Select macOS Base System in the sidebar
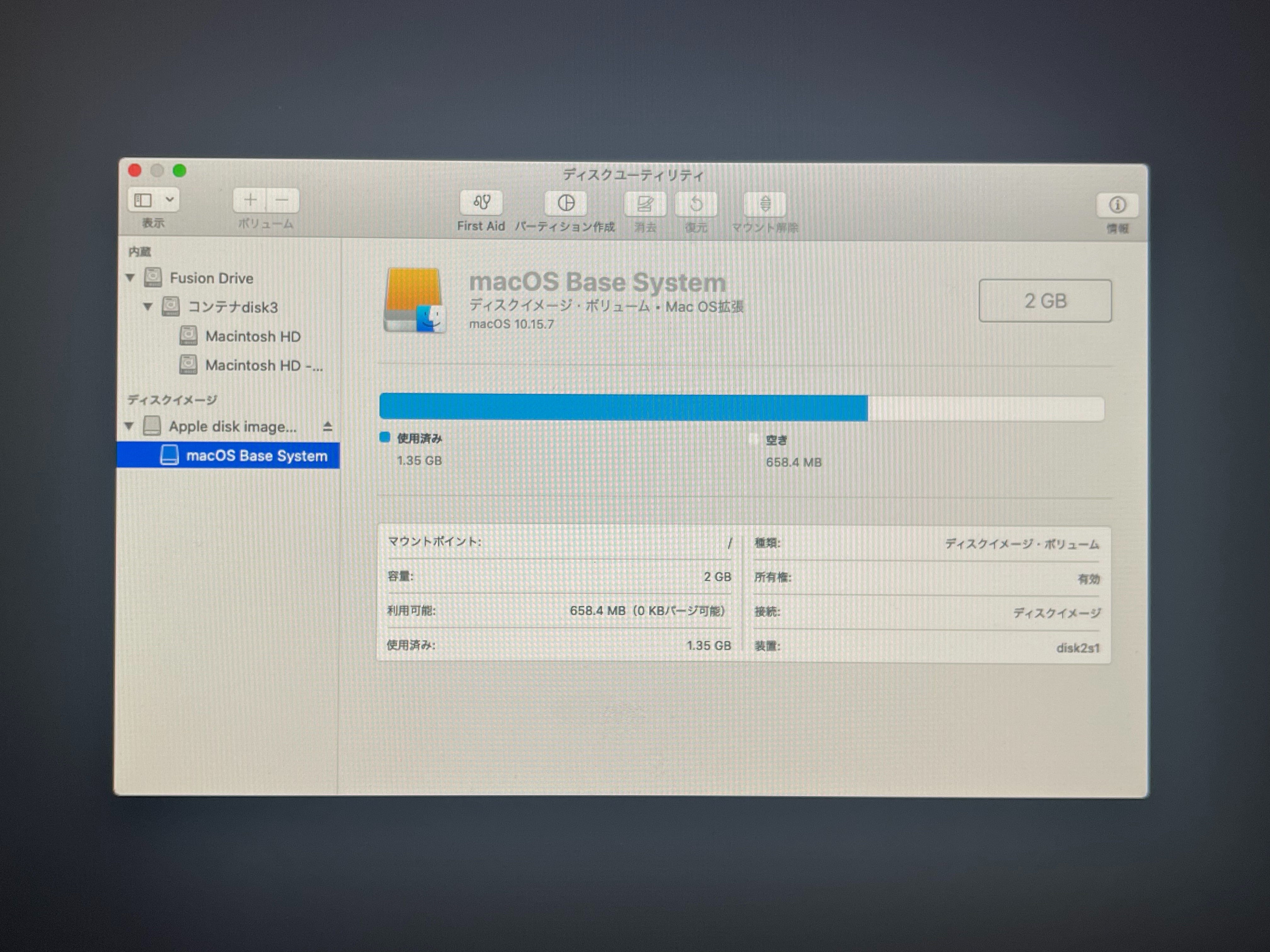This screenshot has height=952, width=1270. [x=256, y=456]
